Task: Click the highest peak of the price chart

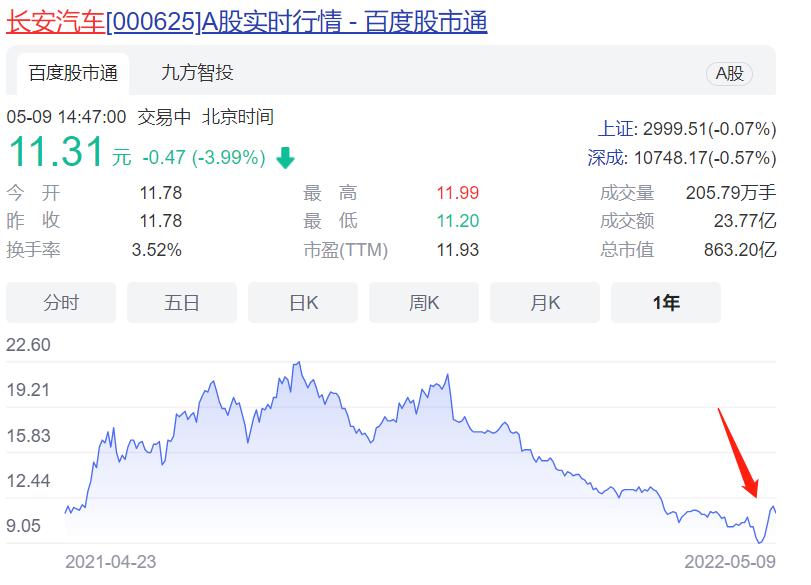Action: [x=298, y=363]
